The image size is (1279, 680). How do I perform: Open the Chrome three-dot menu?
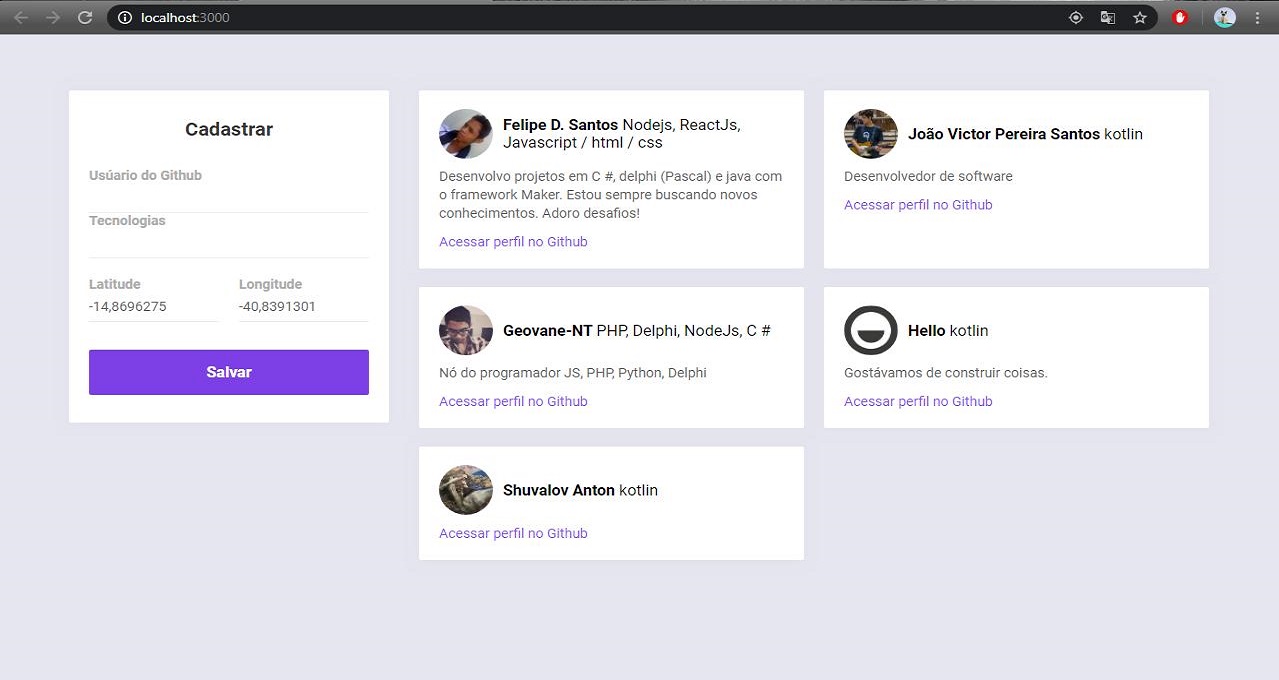pos(1257,18)
